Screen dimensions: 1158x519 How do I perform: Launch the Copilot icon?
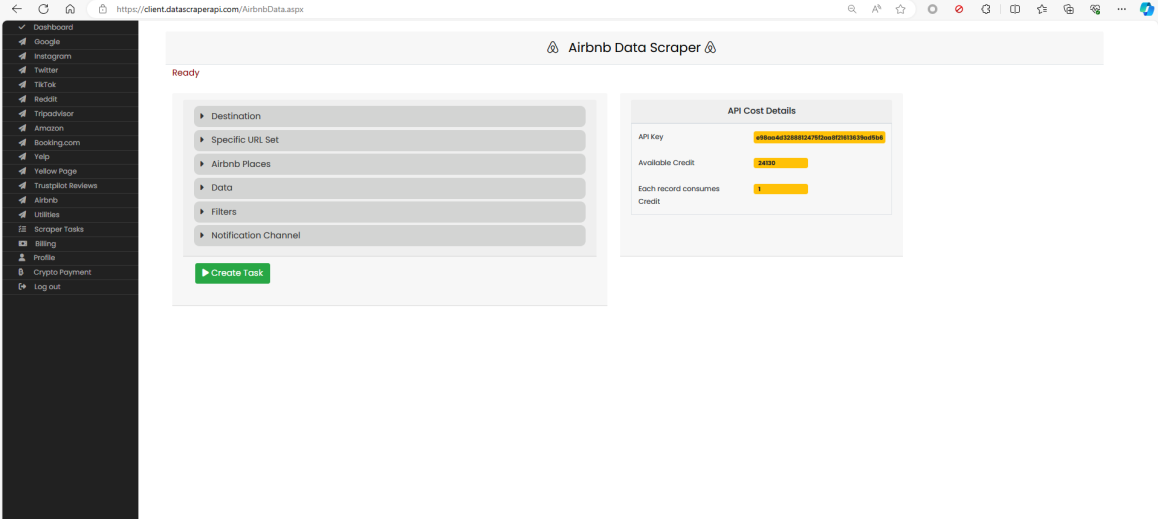pos(1146,9)
